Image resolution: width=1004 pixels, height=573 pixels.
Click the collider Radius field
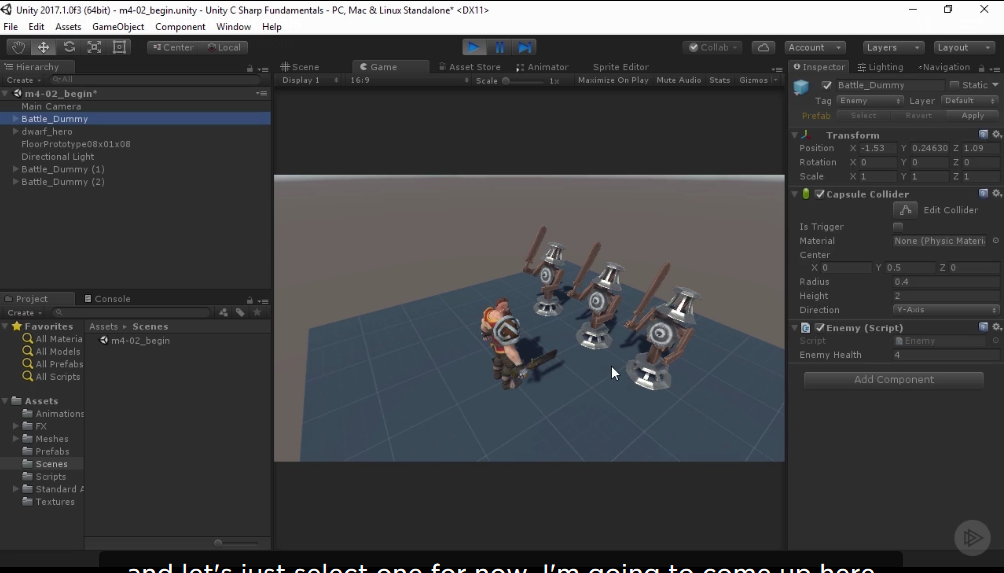[x=945, y=282]
